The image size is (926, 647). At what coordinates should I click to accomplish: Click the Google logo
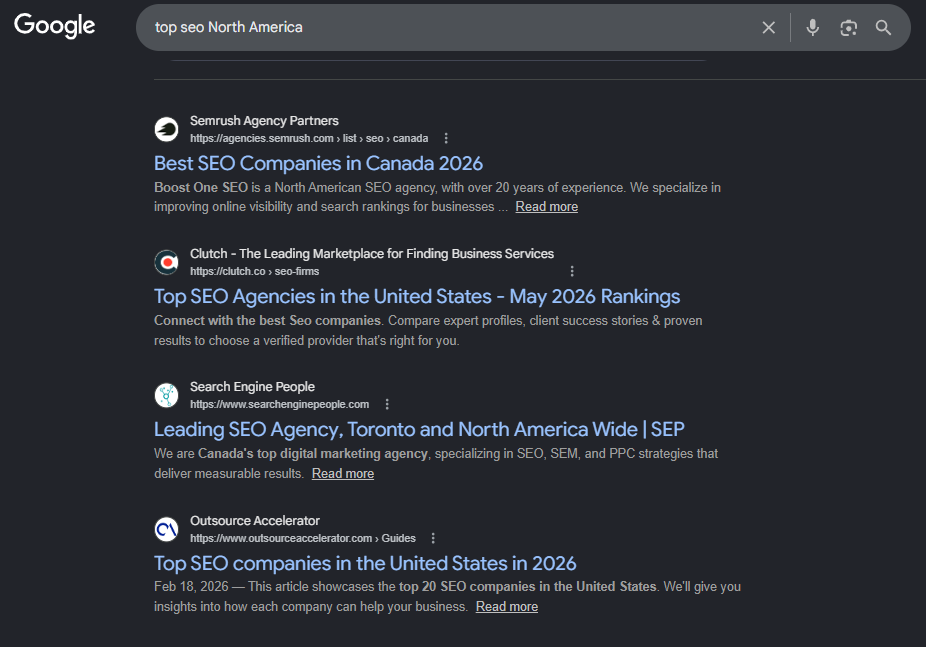tap(54, 26)
